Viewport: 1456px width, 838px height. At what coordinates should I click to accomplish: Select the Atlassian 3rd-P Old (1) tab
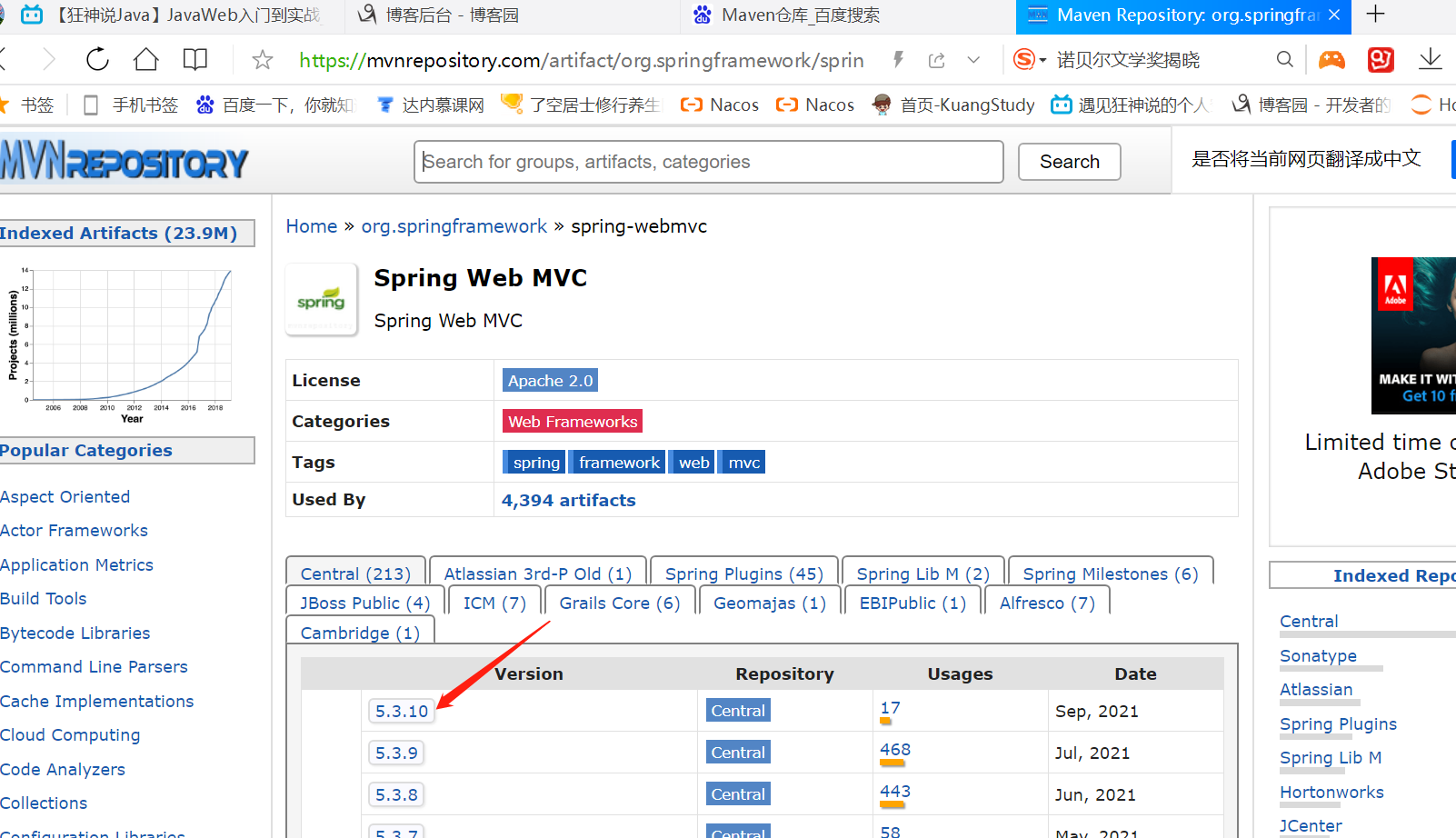point(538,573)
